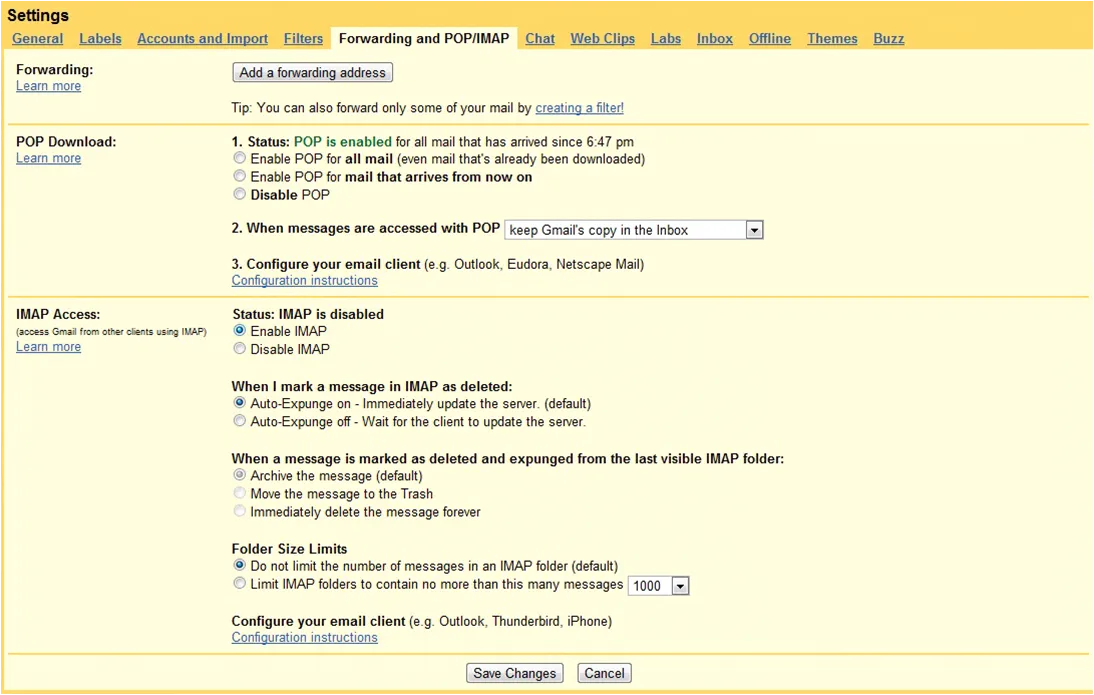Open the creating a filter link
Viewport: 1094px width, 695px height.
(x=579, y=108)
